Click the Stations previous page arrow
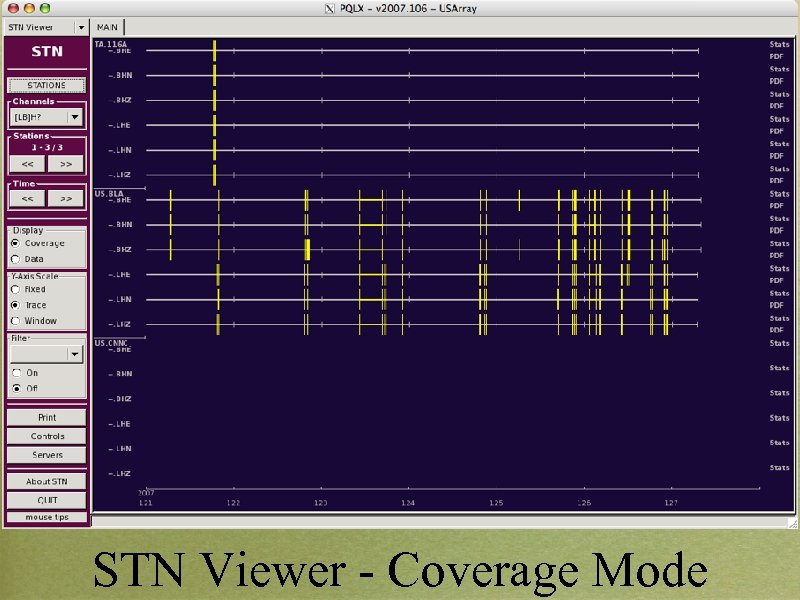800x600 pixels. (26, 163)
